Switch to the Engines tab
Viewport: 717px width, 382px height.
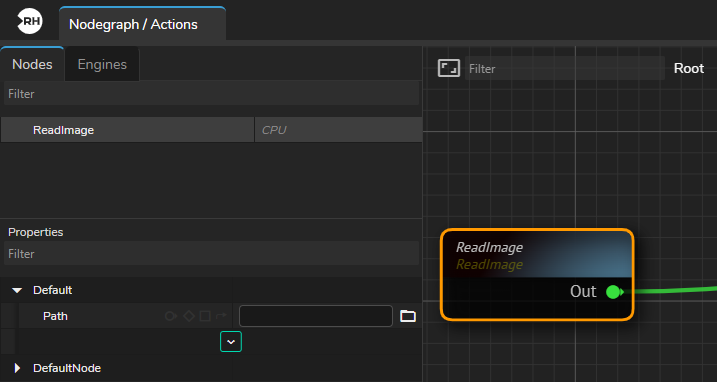(102, 65)
